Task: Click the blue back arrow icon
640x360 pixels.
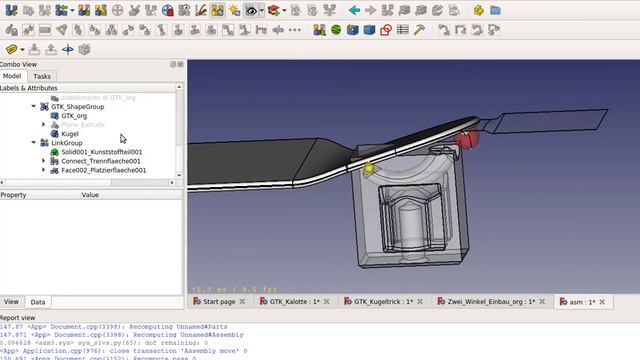Action: (x=354, y=10)
